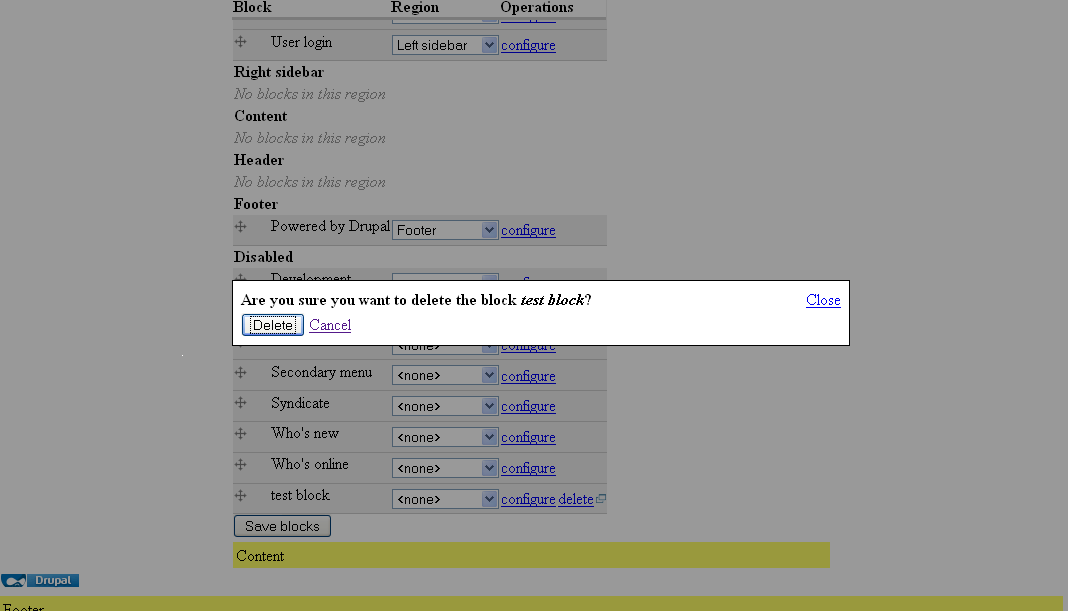Open the User login region dropdown
Screen dimensions: 1068x611
tap(445, 45)
